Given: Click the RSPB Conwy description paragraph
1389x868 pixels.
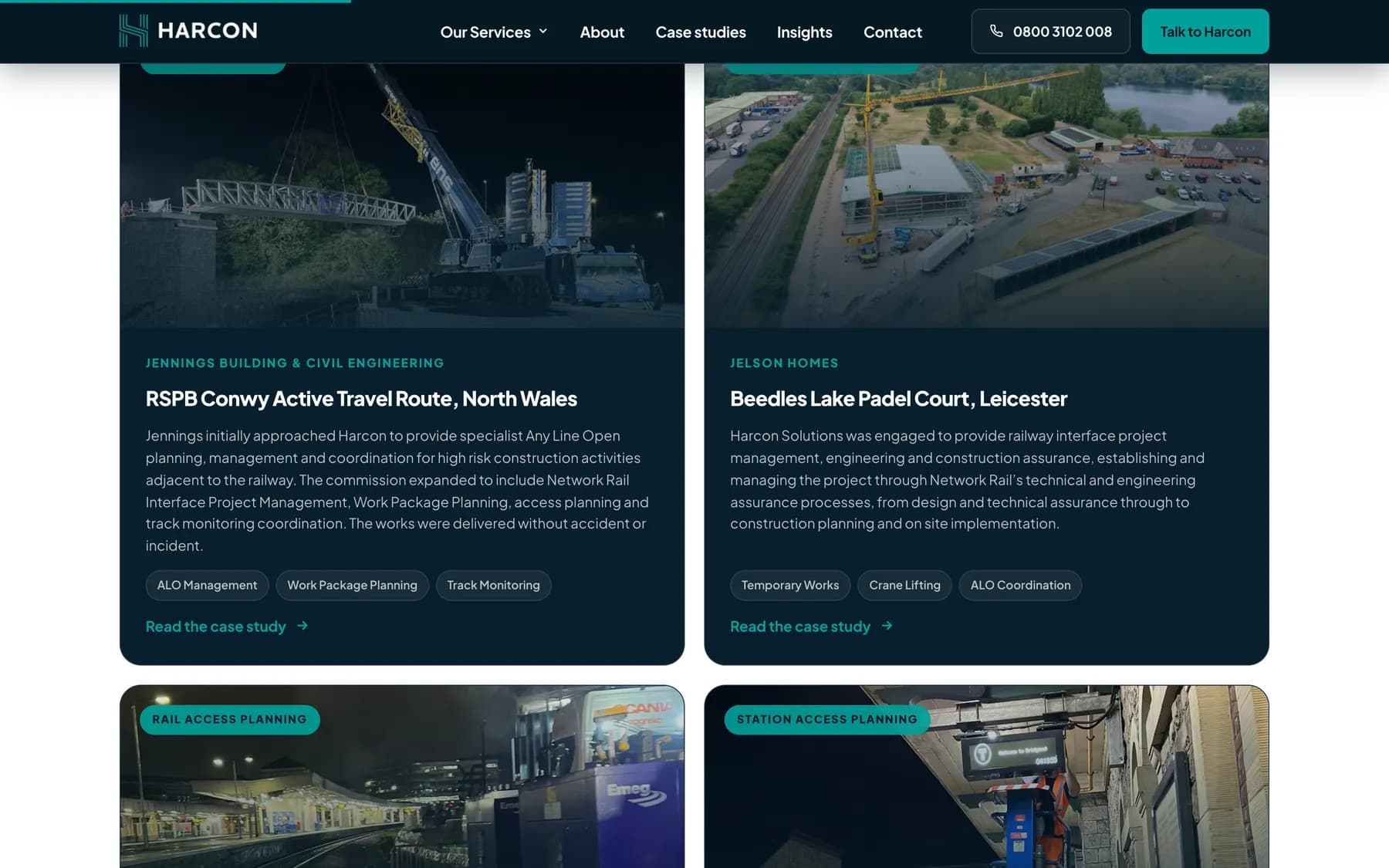Looking at the screenshot, I should (398, 491).
